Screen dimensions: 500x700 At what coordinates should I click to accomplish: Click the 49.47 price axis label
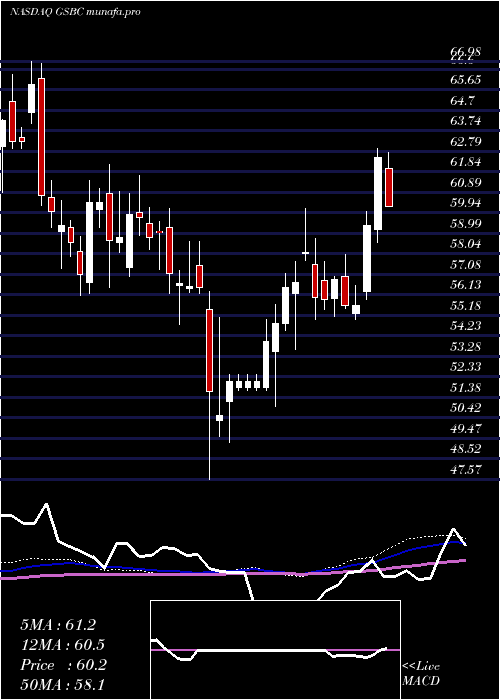(x=465, y=429)
